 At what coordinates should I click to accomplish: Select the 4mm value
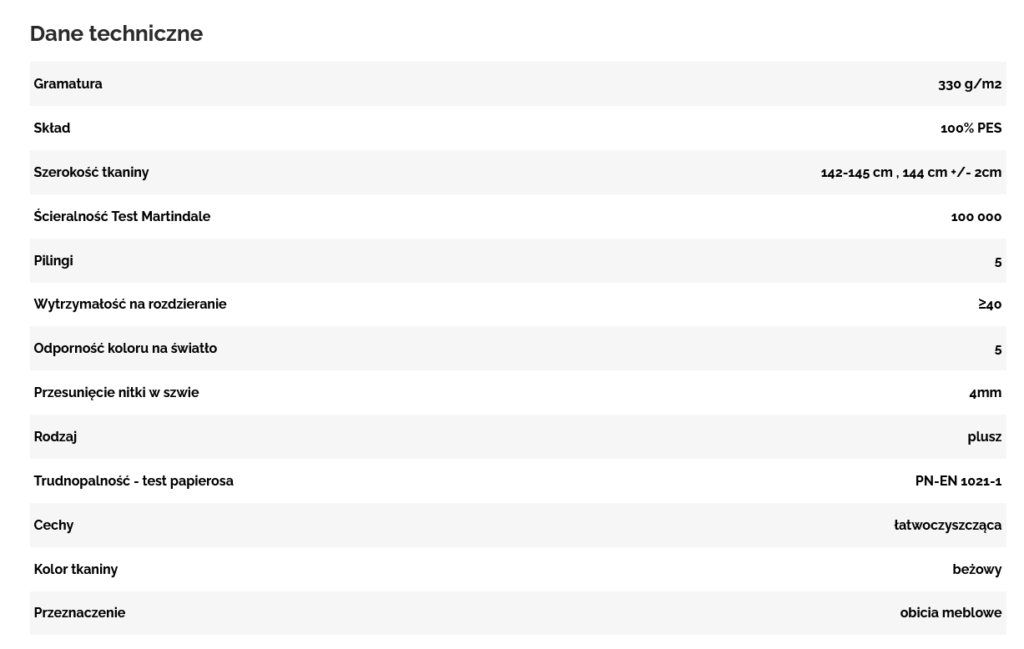click(985, 393)
